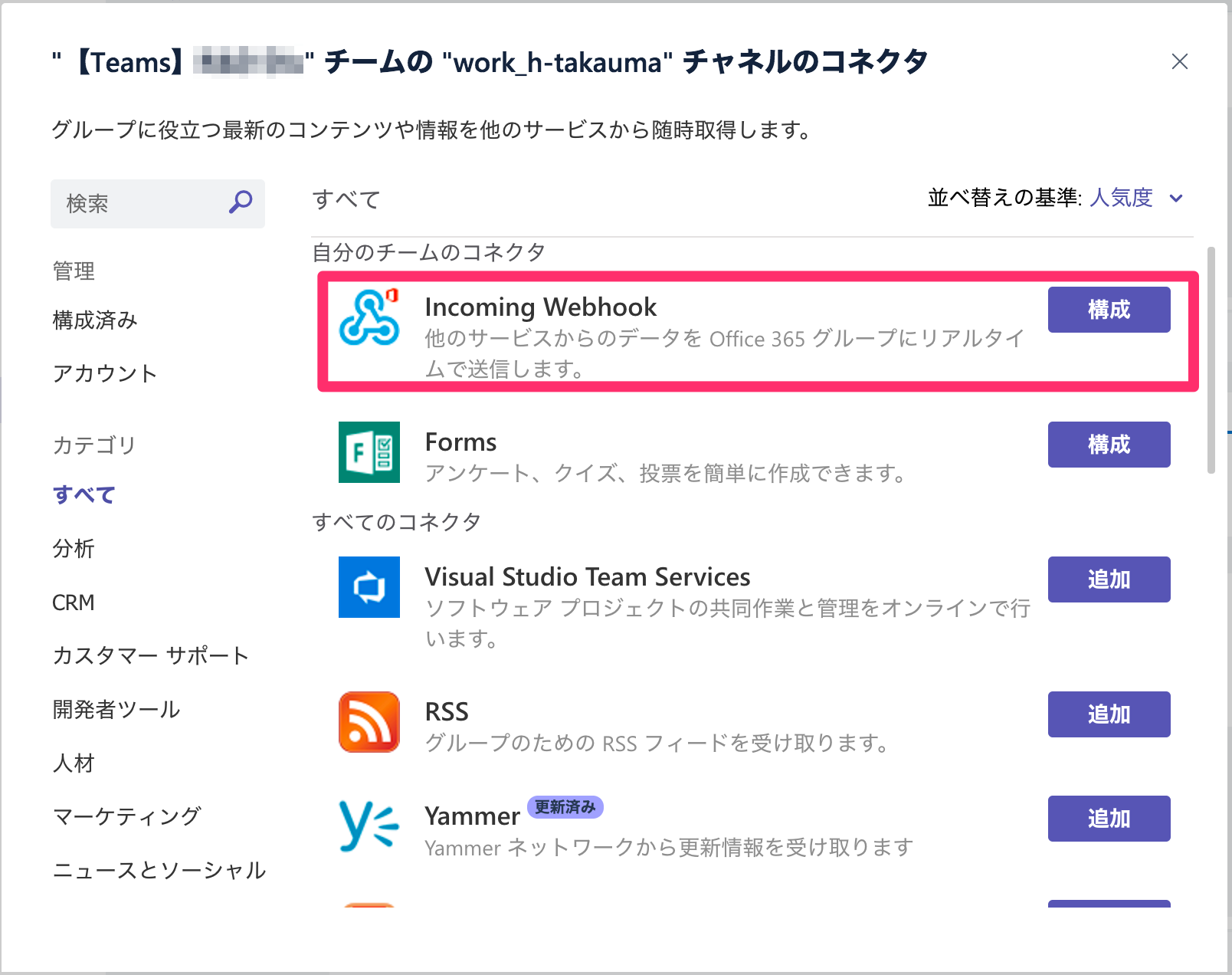The width and height of the screenshot is (1232, 975).
Task: Select the すべて category
Action: (84, 495)
